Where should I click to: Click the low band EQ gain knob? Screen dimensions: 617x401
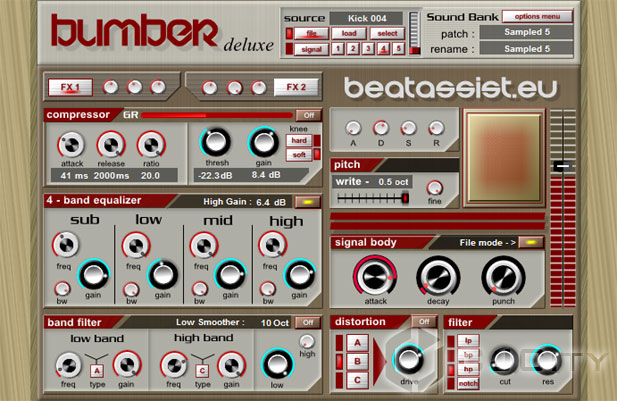(x=163, y=274)
